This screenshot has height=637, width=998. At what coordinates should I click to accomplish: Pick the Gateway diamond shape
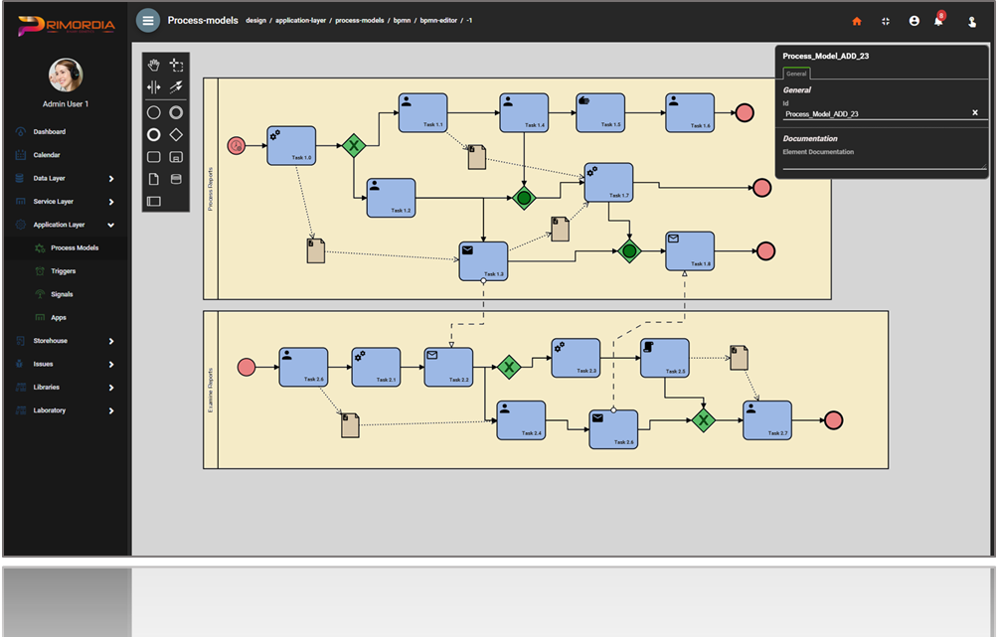[x=176, y=134]
